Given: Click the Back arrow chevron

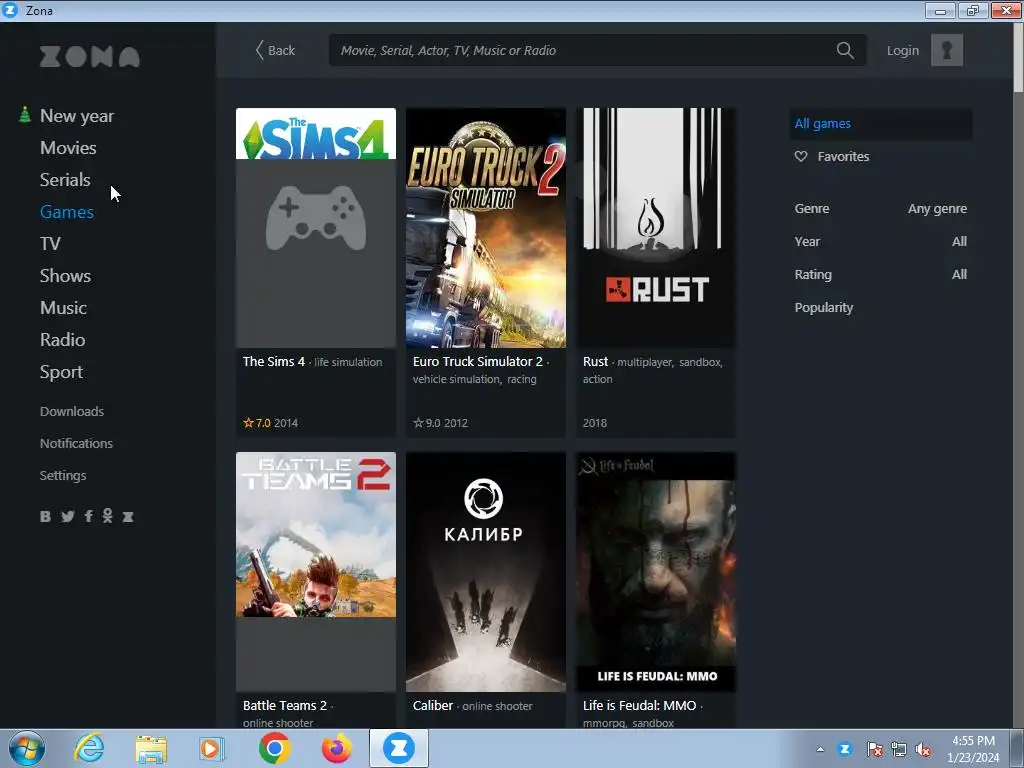Looking at the screenshot, I should (x=259, y=50).
